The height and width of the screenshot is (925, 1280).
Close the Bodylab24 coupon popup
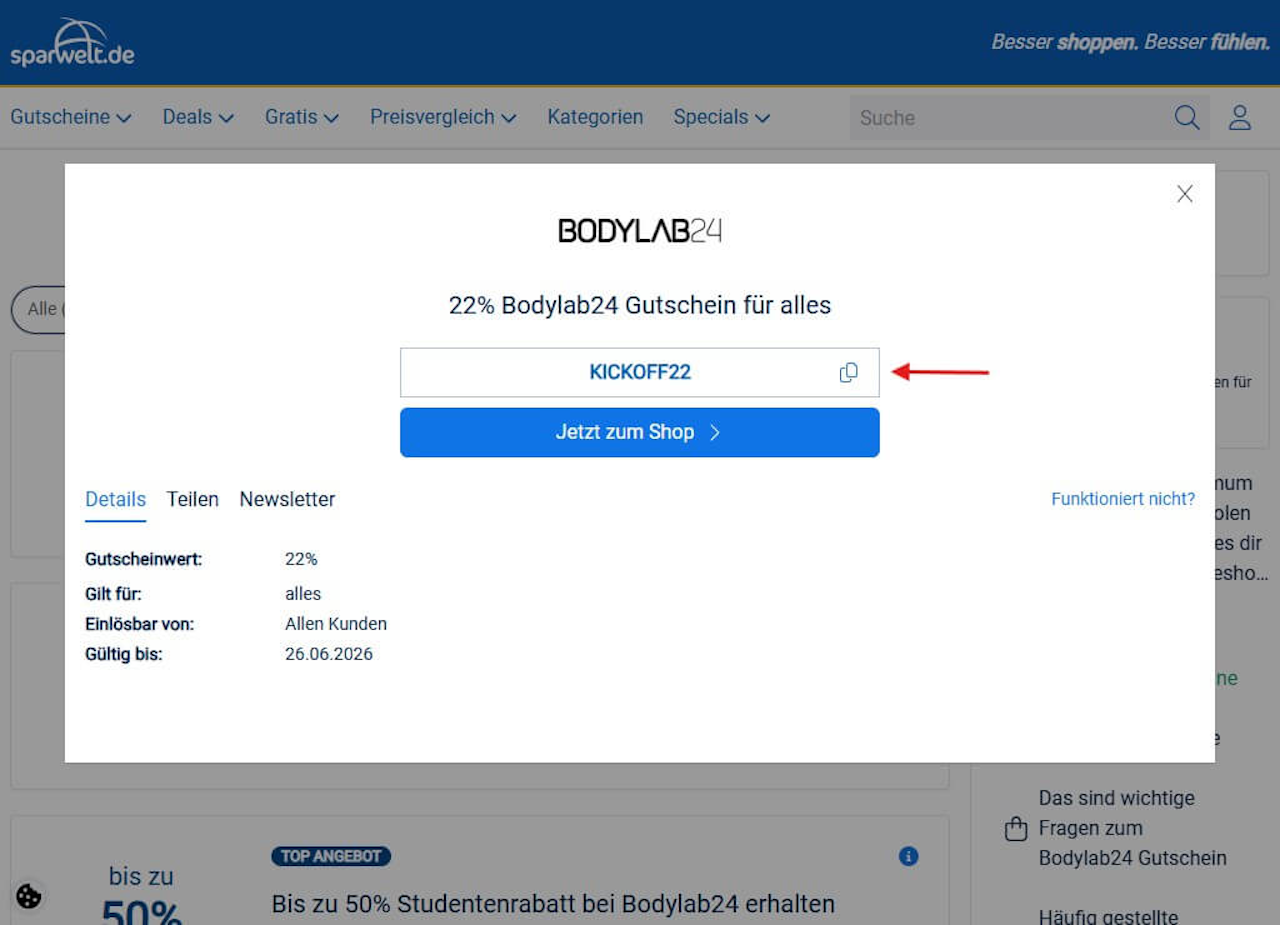[x=1185, y=194]
